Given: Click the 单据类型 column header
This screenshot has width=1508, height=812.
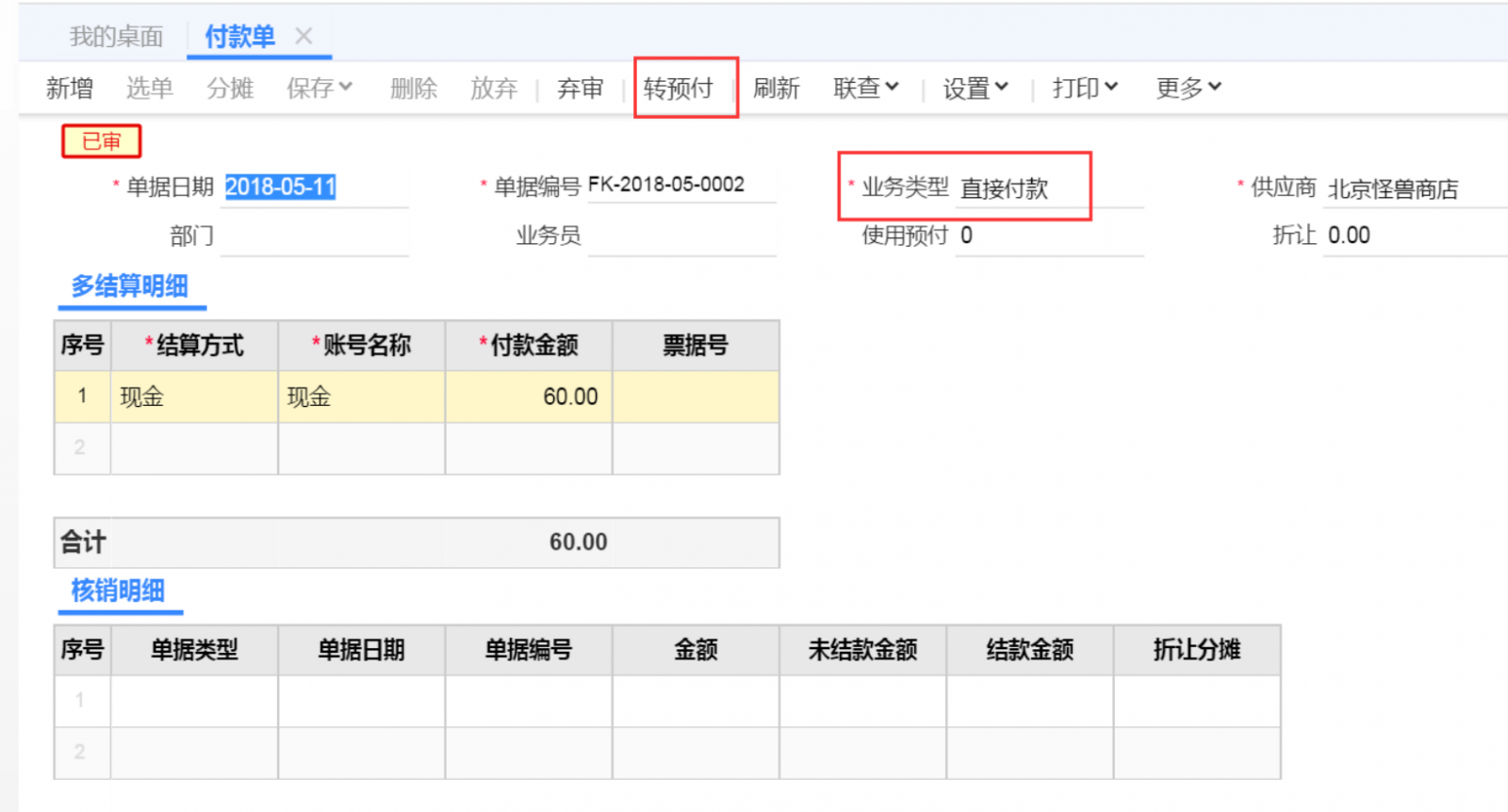Looking at the screenshot, I should (194, 650).
